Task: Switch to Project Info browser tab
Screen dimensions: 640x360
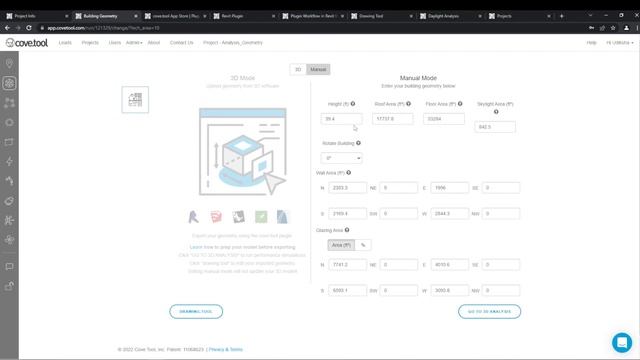Action: [x=36, y=16]
